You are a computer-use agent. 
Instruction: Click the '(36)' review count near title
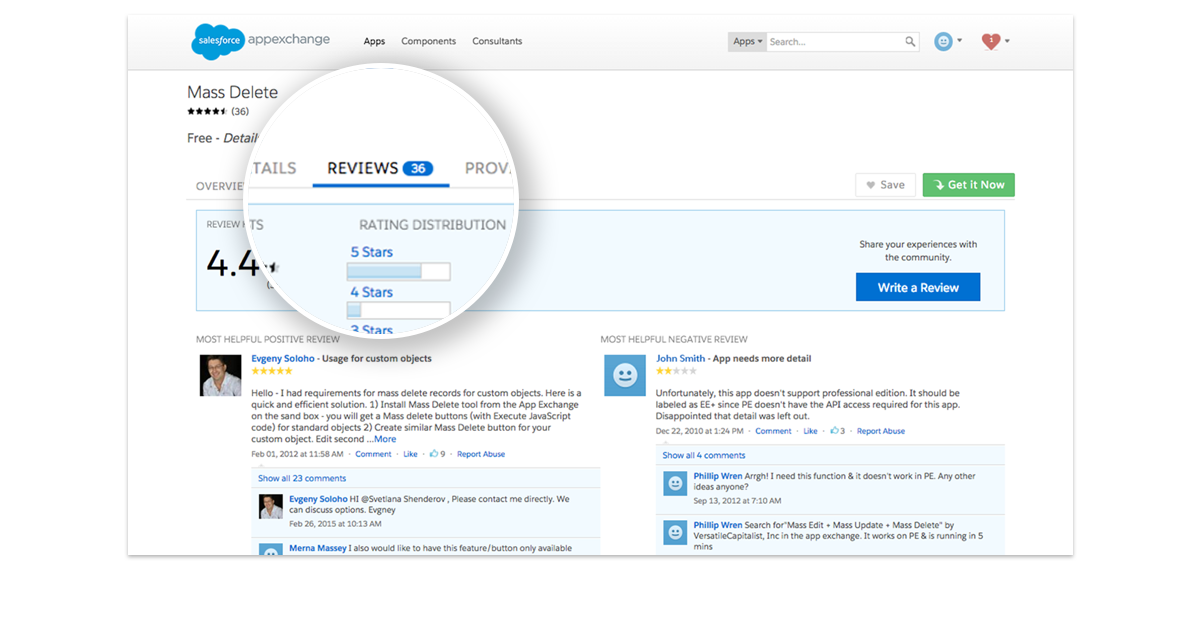240,111
